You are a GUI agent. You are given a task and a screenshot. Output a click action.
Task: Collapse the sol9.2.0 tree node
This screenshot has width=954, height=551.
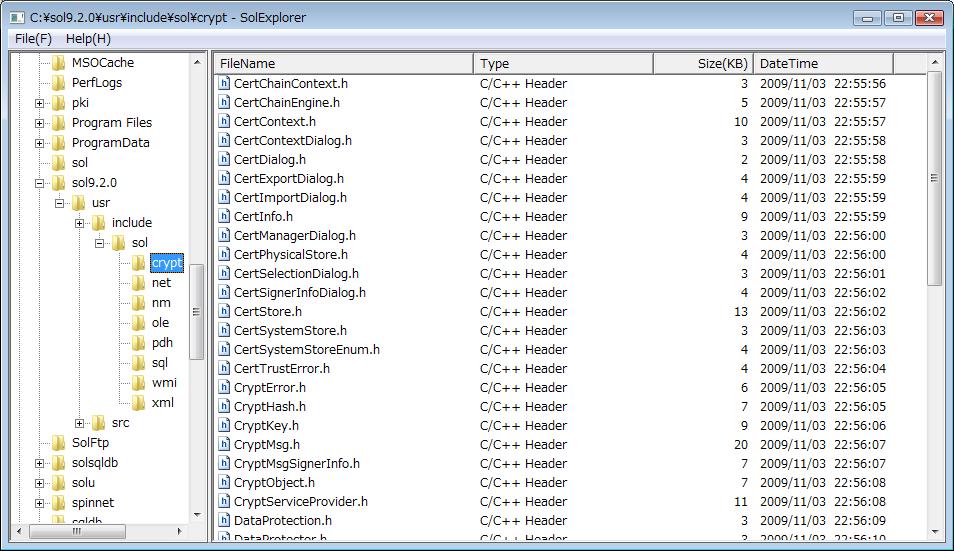click(x=40, y=183)
